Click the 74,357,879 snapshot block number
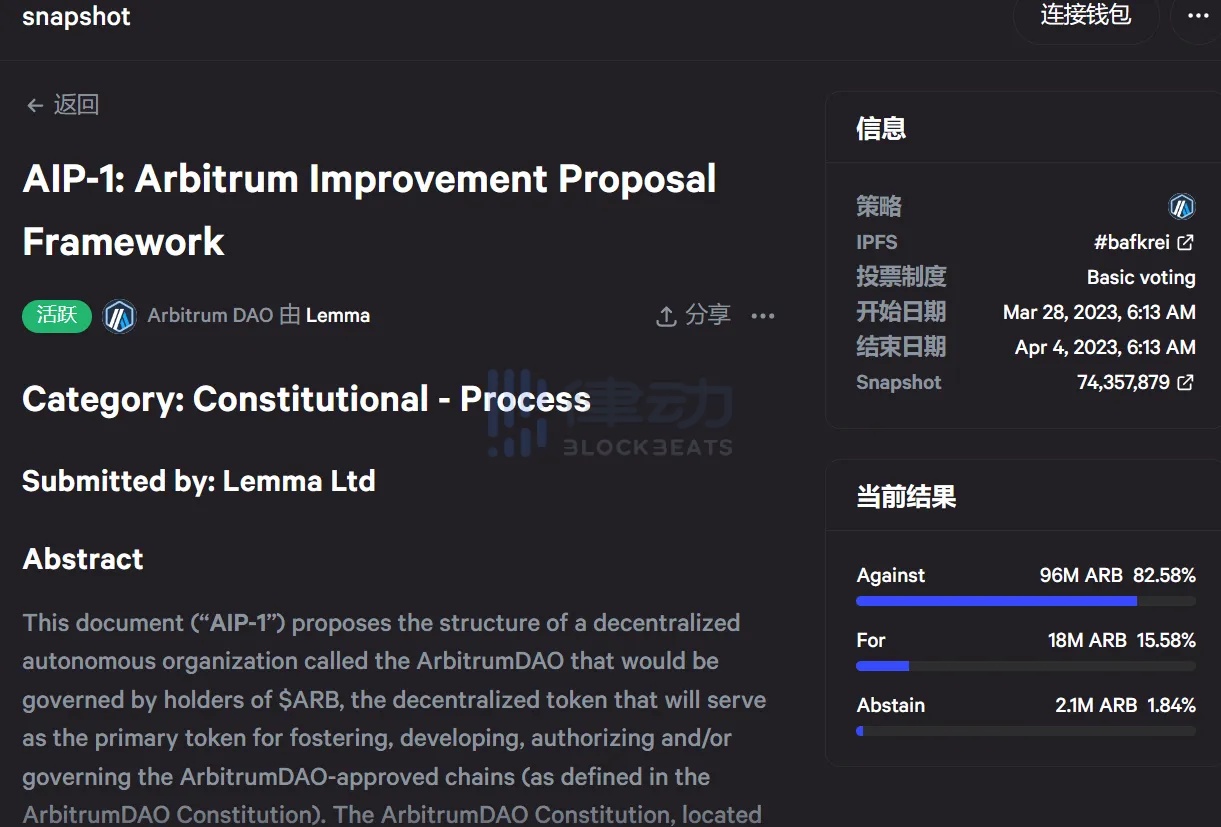The height and width of the screenshot is (827, 1221). tap(1123, 382)
